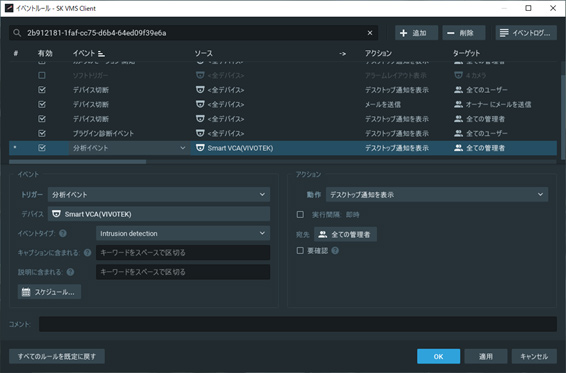Image resolution: width=566 pixels, height=373 pixels.
Task: Toggle checkbox of デバイス切断 rule sending メール
Action: (x=42, y=104)
